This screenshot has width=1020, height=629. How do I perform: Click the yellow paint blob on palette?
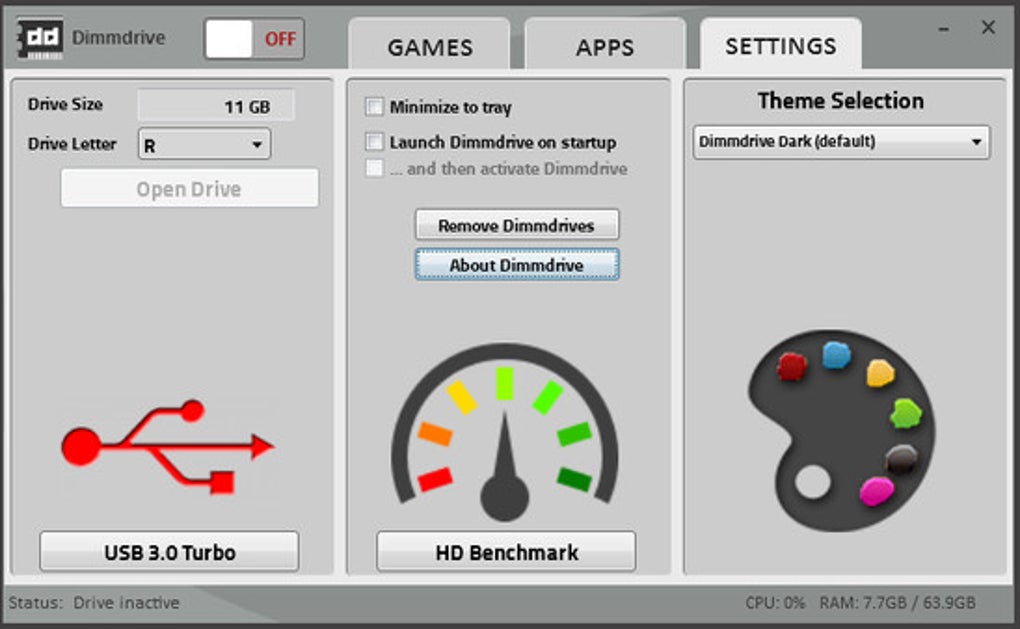pyautogui.click(x=880, y=373)
